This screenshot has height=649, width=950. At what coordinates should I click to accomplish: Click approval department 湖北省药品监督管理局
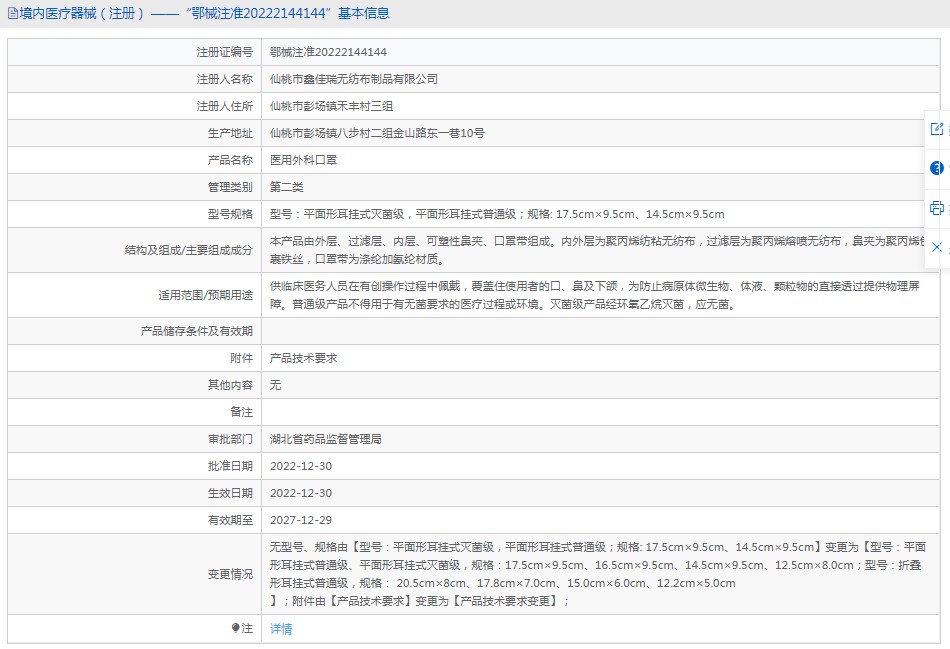(x=326, y=439)
